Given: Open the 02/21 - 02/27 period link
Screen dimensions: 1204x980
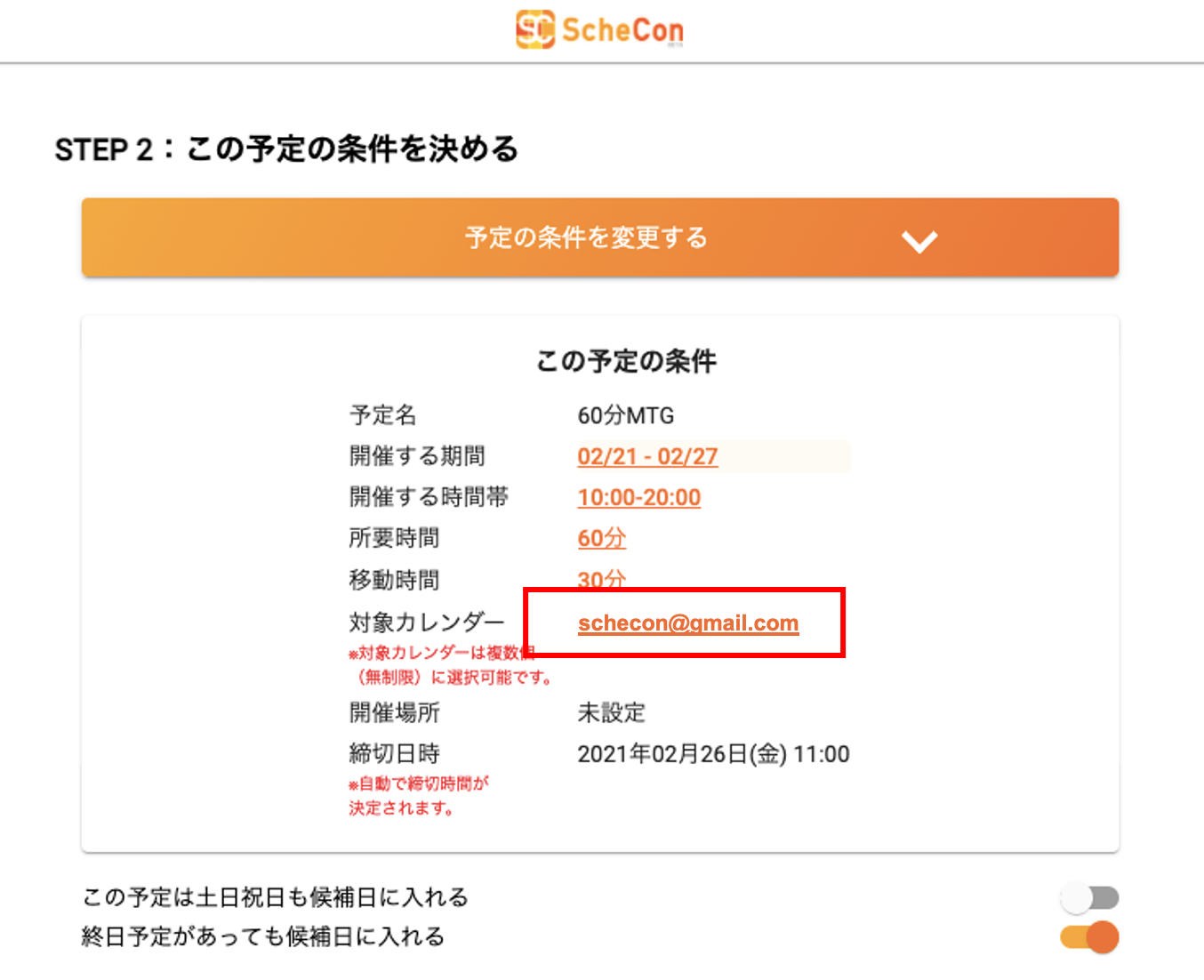Looking at the screenshot, I should 647,456.
